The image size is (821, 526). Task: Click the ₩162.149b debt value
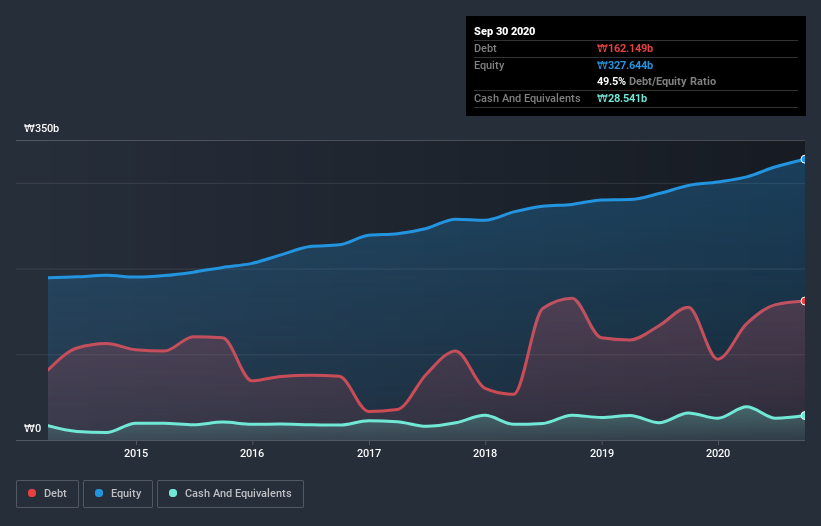pyautogui.click(x=625, y=48)
